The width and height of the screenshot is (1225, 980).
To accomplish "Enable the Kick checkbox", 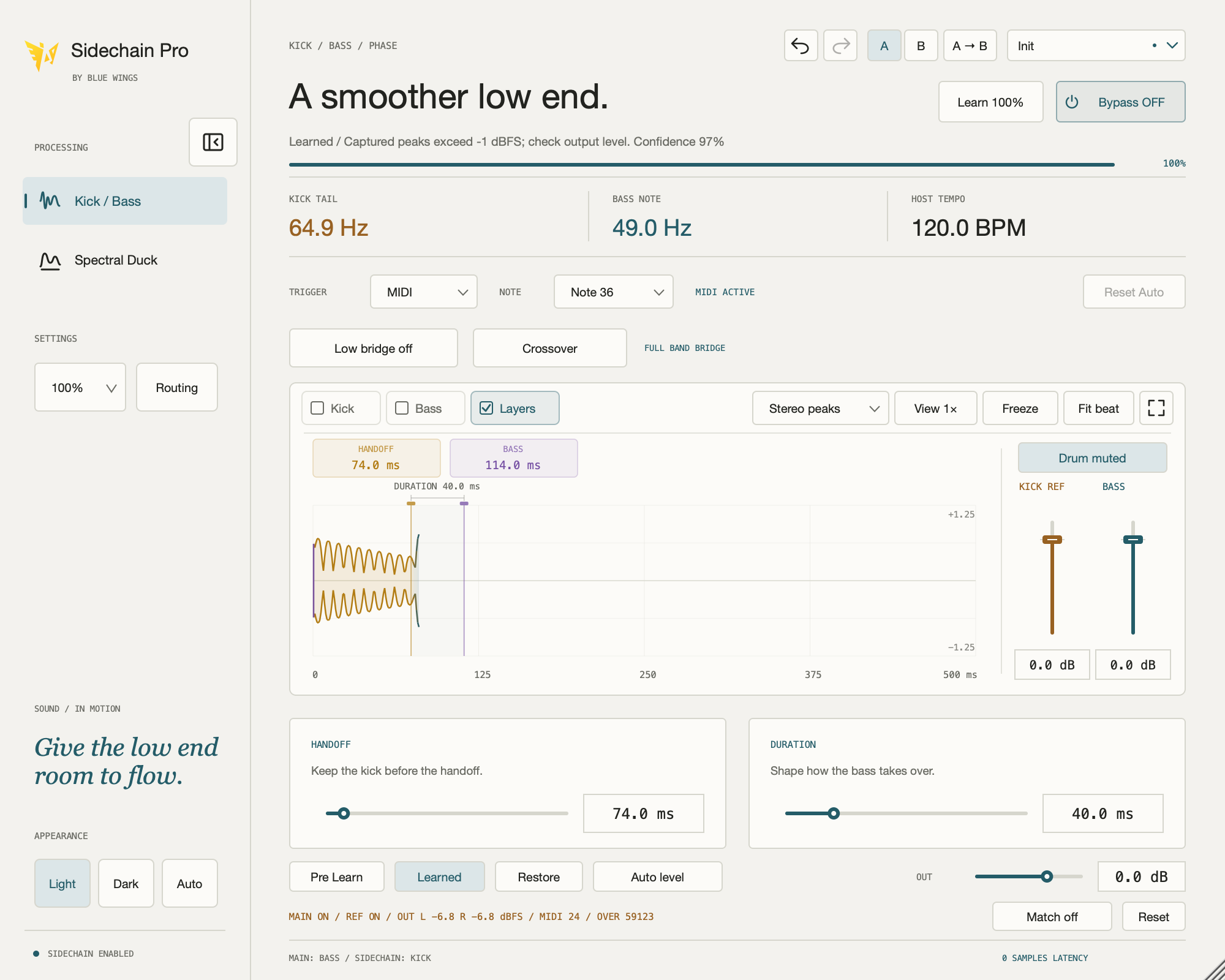I will coord(317,408).
